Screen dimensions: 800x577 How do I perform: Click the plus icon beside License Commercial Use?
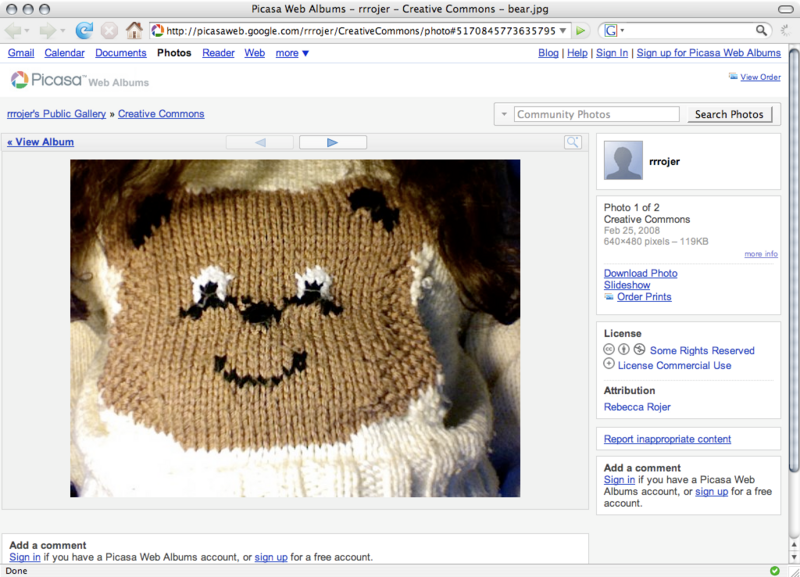tap(609, 364)
